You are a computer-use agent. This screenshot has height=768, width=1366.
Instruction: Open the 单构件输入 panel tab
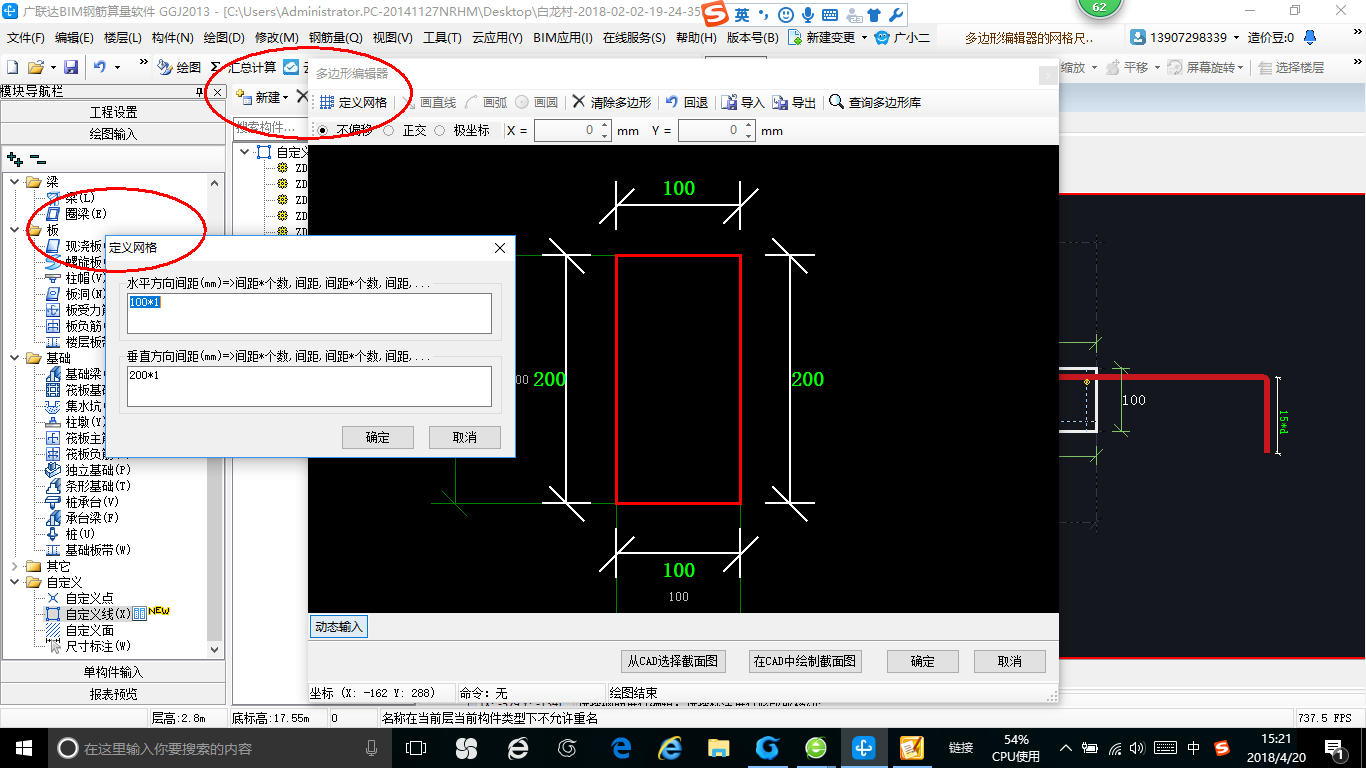point(113,672)
